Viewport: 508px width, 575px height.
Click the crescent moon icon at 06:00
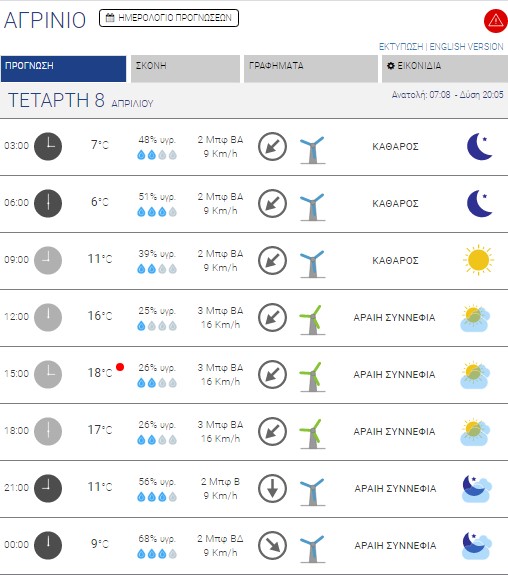pyautogui.click(x=479, y=204)
